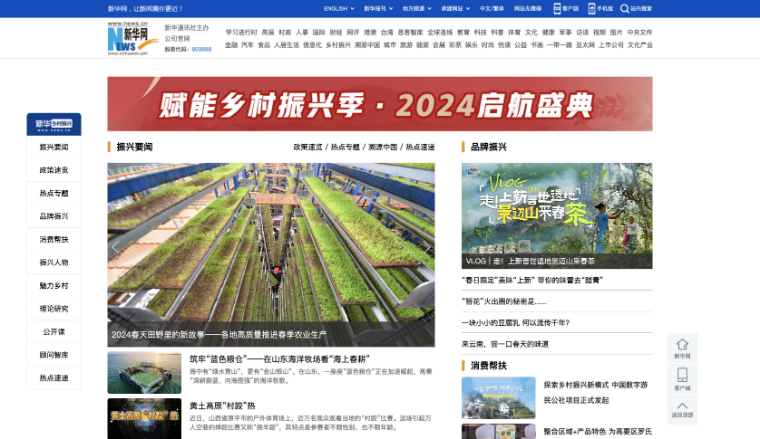Open 网站无障碍 accessibility link
Image resolution: width=760 pixels, height=439 pixels.
[527, 8]
